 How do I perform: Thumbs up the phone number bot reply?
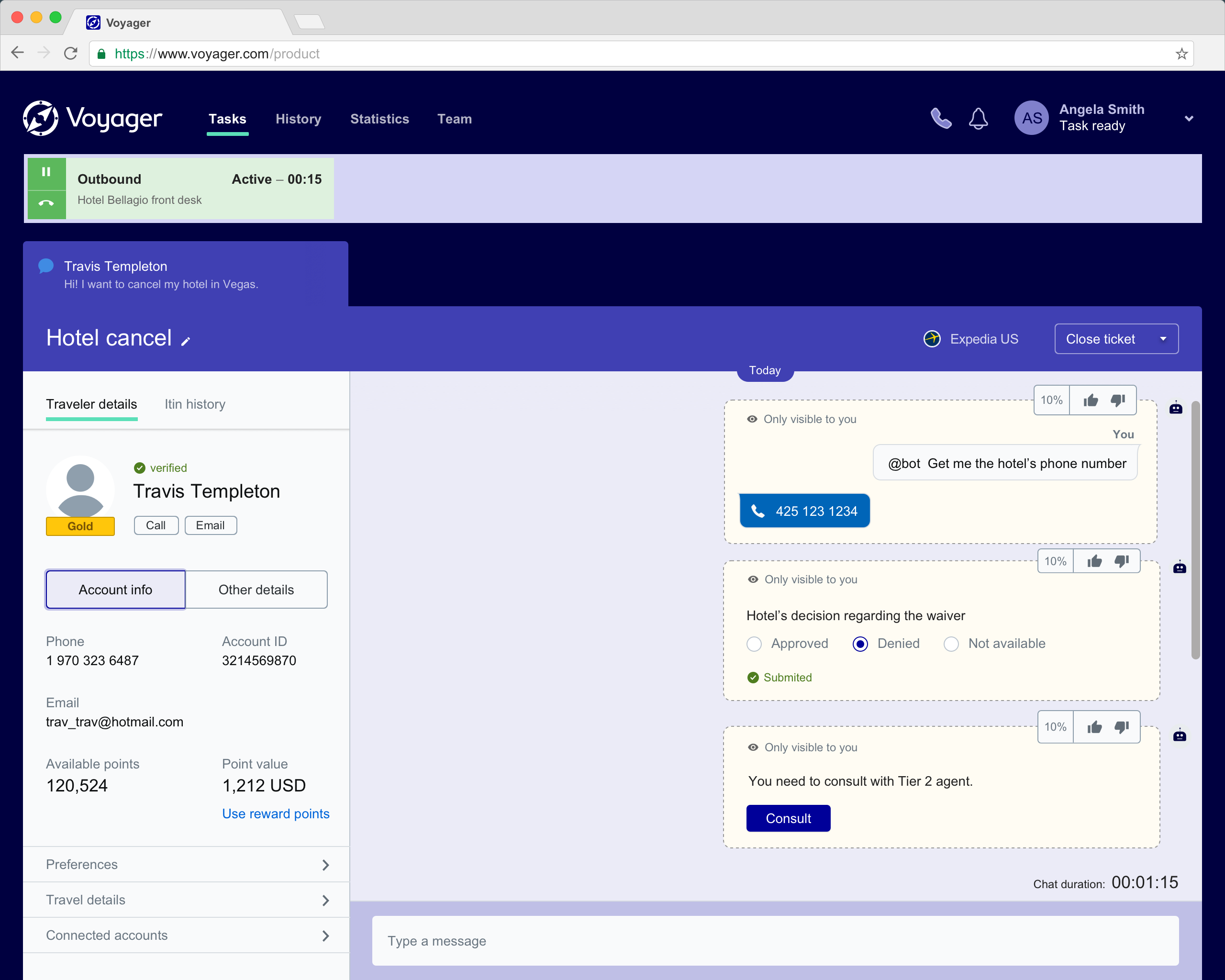coord(1090,401)
